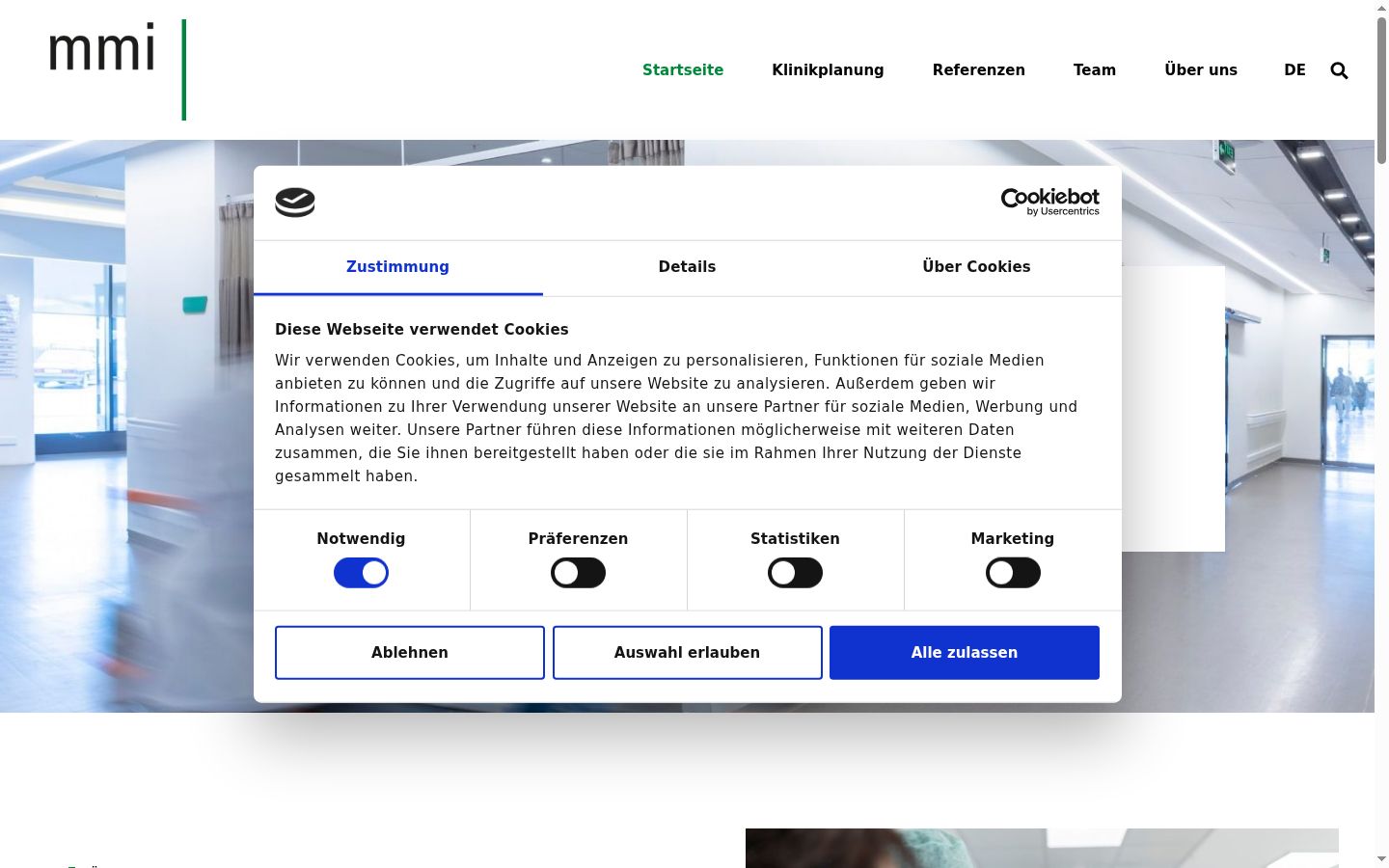Screen dimensions: 1389x868
Task: Open the search magnifier icon
Action: pyautogui.click(x=1339, y=70)
